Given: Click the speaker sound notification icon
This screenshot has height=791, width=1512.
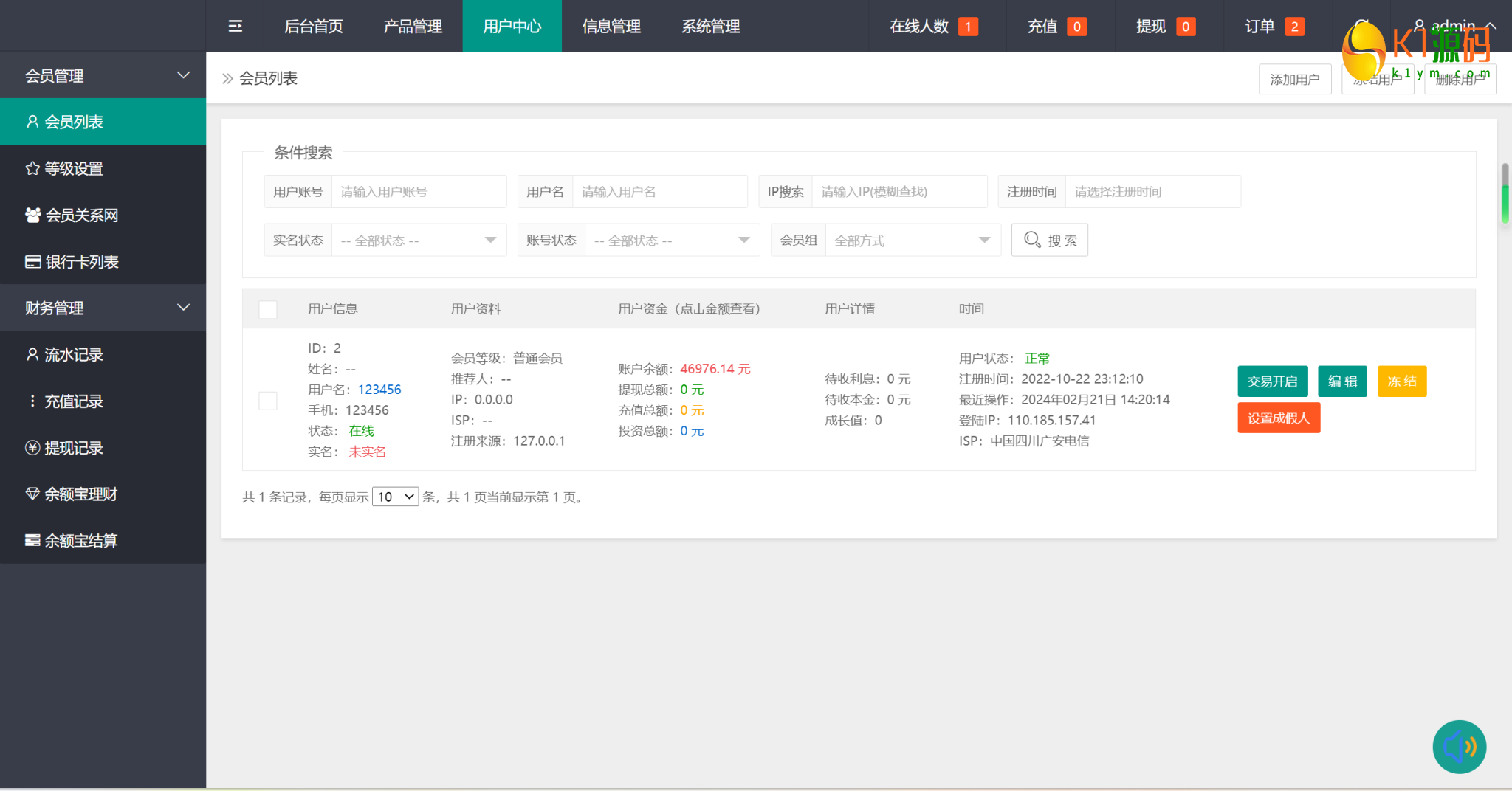Looking at the screenshot, I should pos(1459,747).
